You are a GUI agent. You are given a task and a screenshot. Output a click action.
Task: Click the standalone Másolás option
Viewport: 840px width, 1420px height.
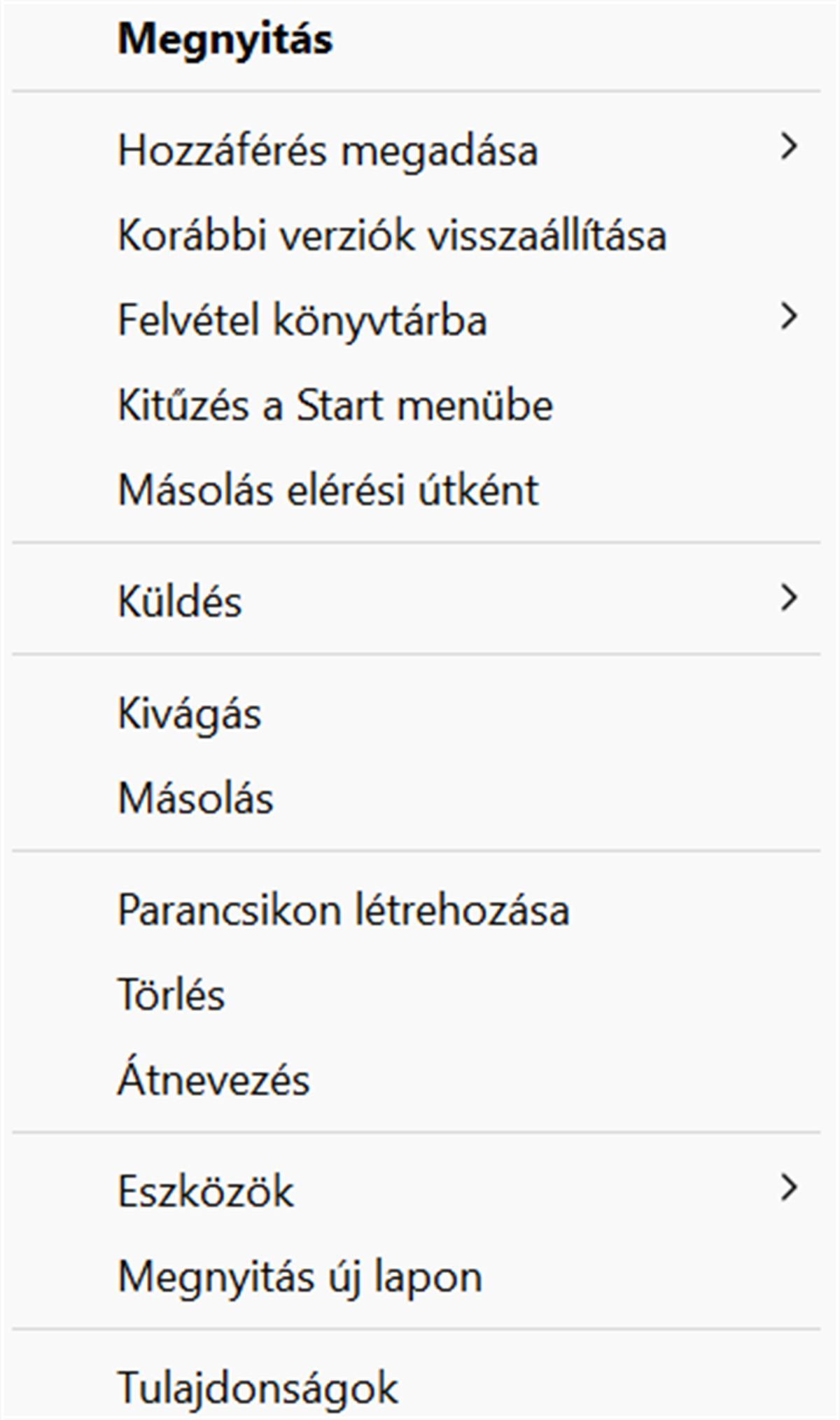[195, 798]
